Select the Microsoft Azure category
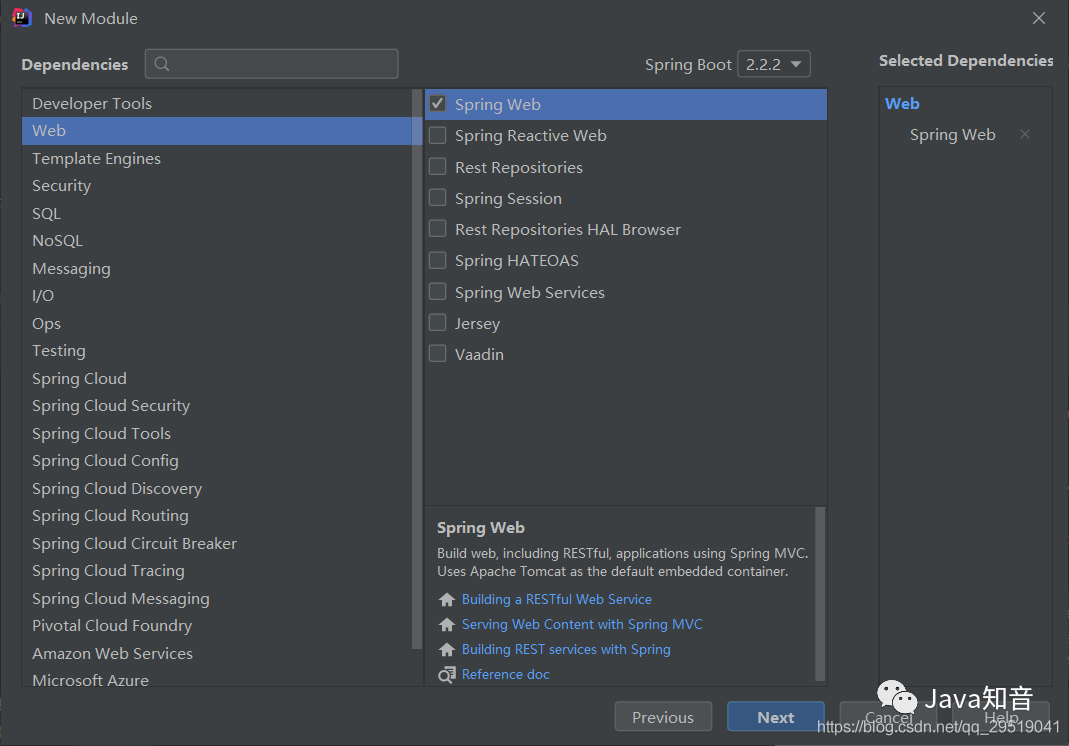The height and width of the screenshot is (746, 1069). (x=217, y=678)
